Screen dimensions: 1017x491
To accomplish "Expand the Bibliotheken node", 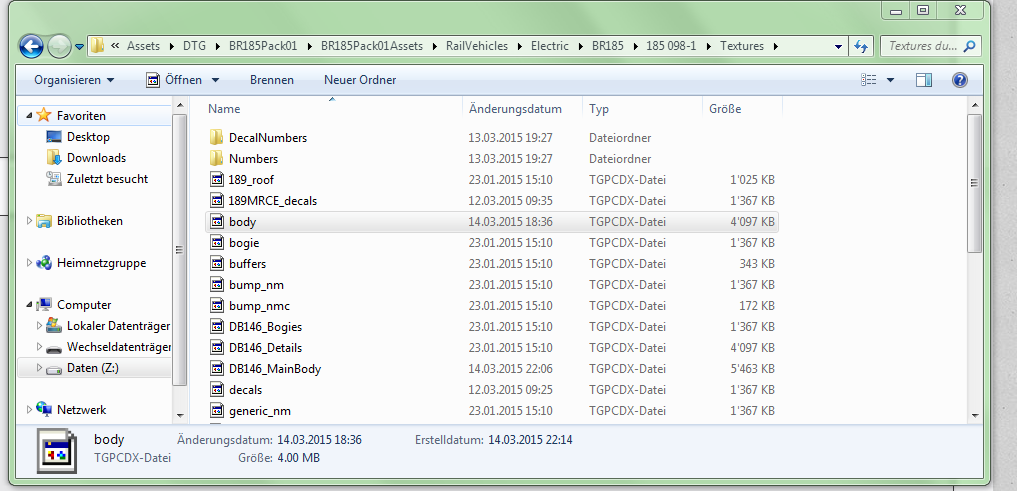I will [29, 221].
